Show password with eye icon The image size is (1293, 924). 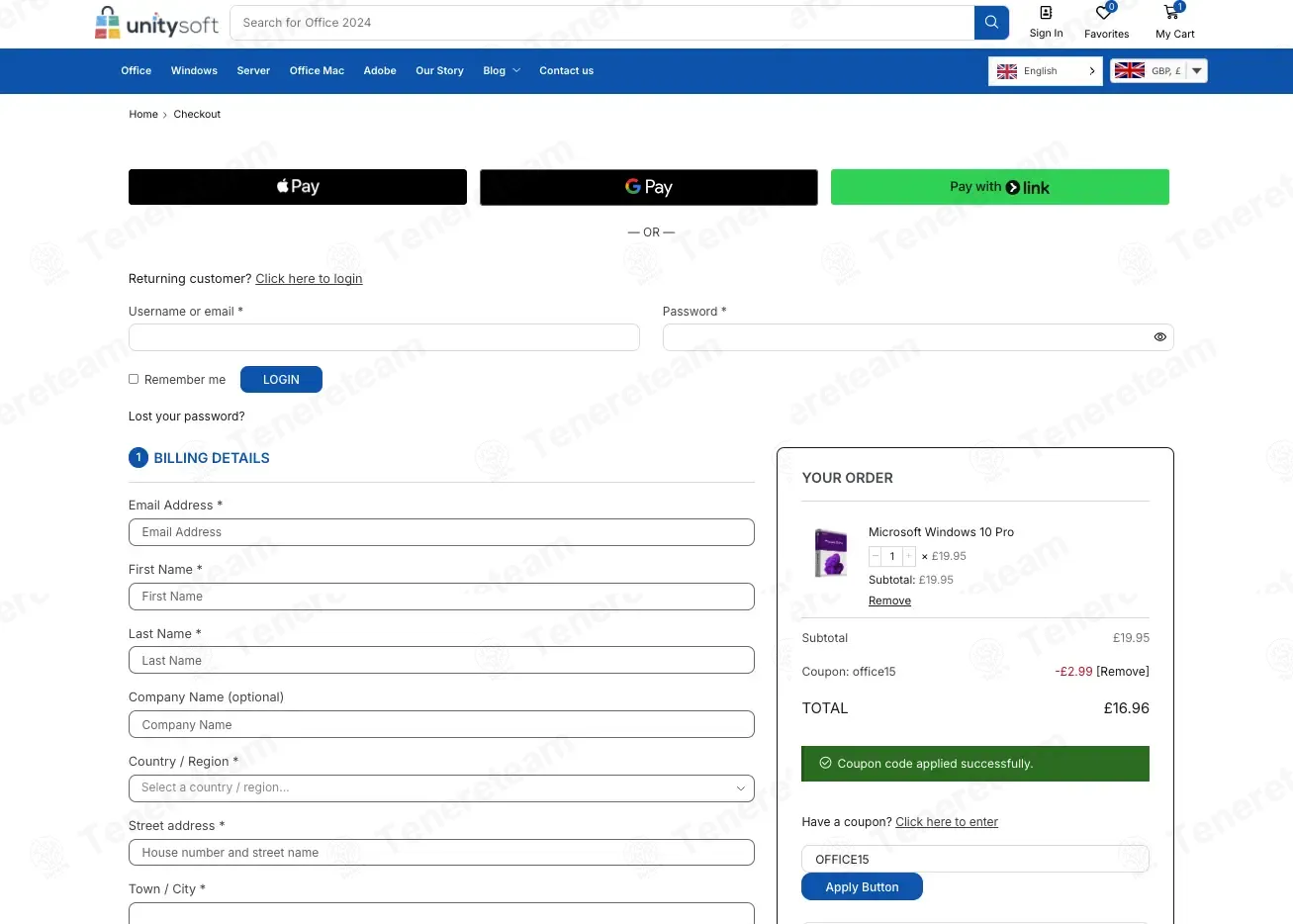[x=1160, y=337]
